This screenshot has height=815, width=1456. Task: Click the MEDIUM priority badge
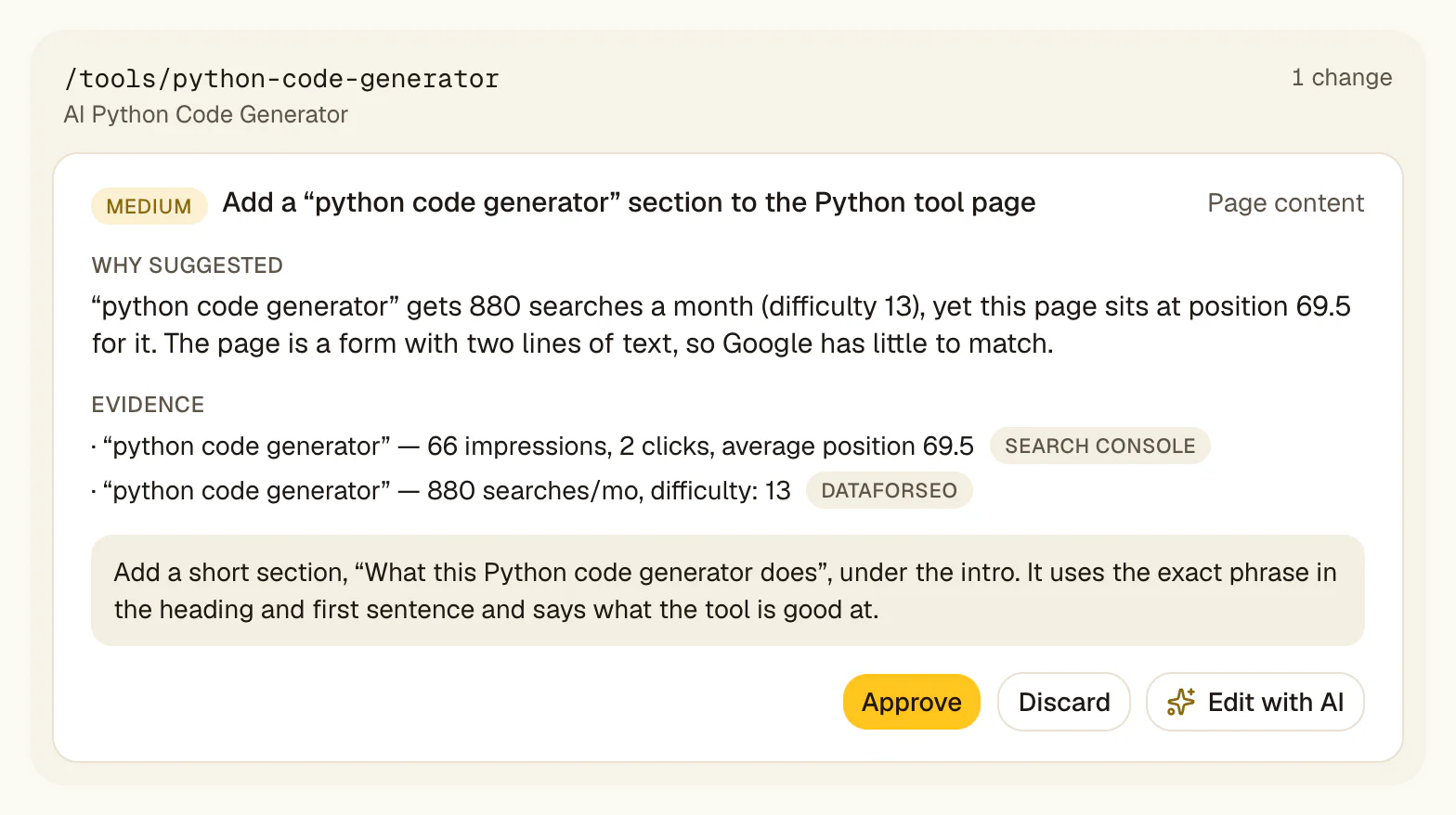[149, 206]
